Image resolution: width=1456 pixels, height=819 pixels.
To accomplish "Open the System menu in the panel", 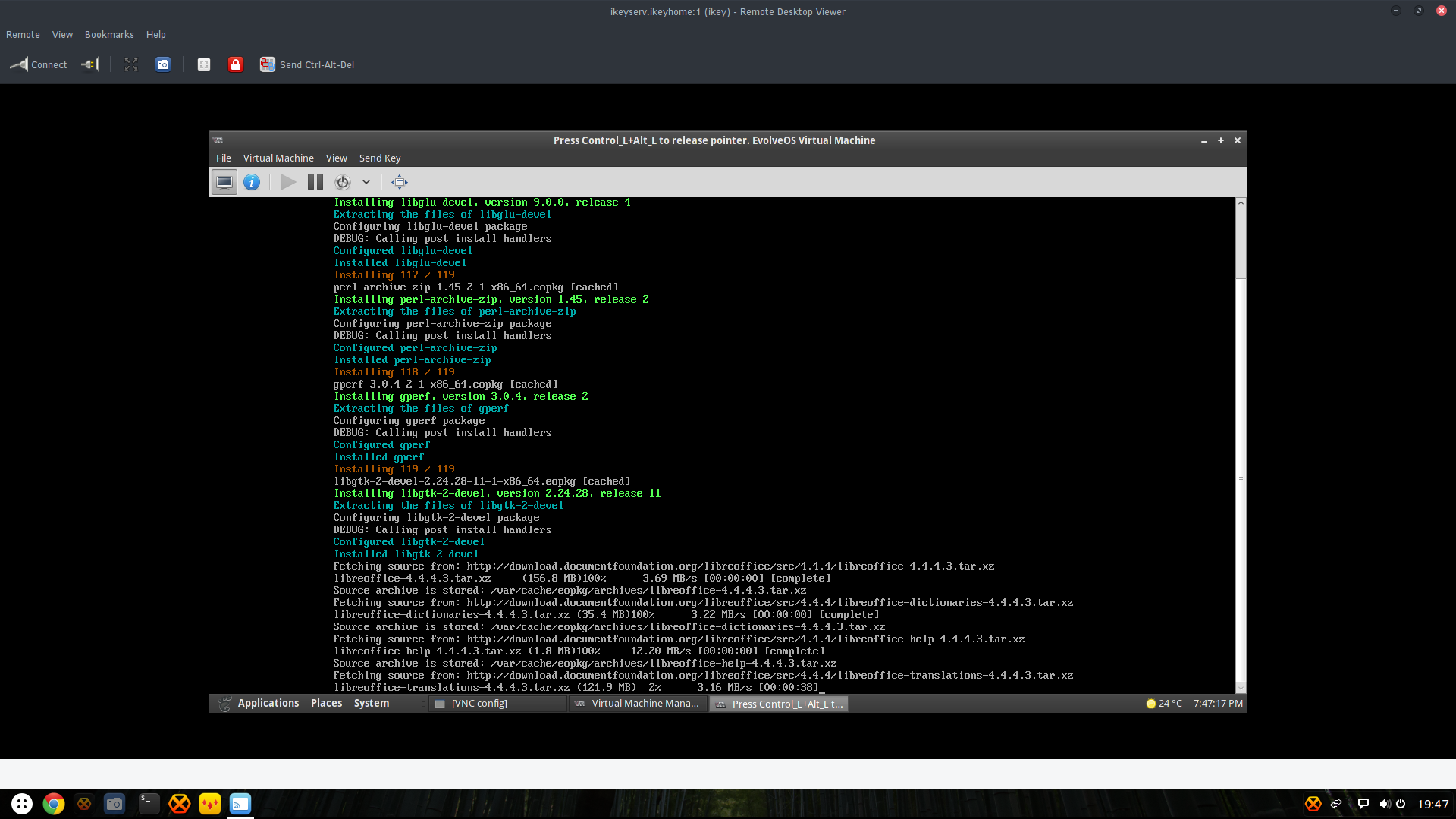I will (372, 704).
